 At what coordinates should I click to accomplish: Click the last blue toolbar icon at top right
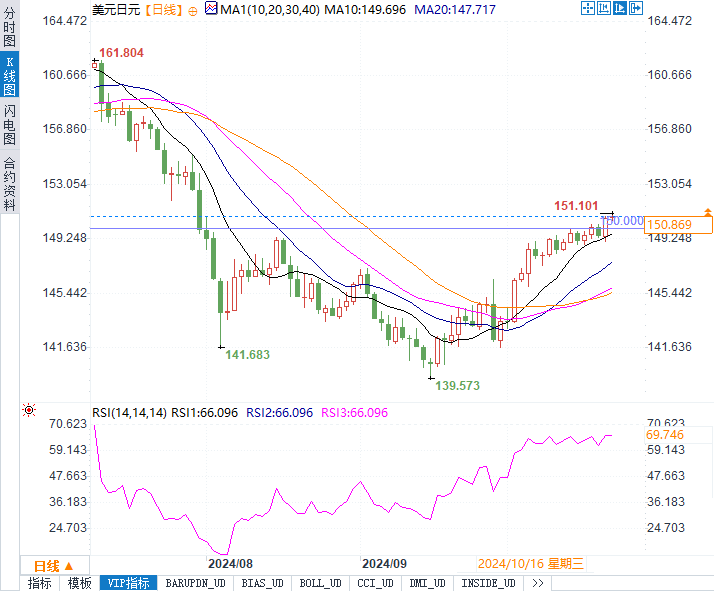pos(635,9)
